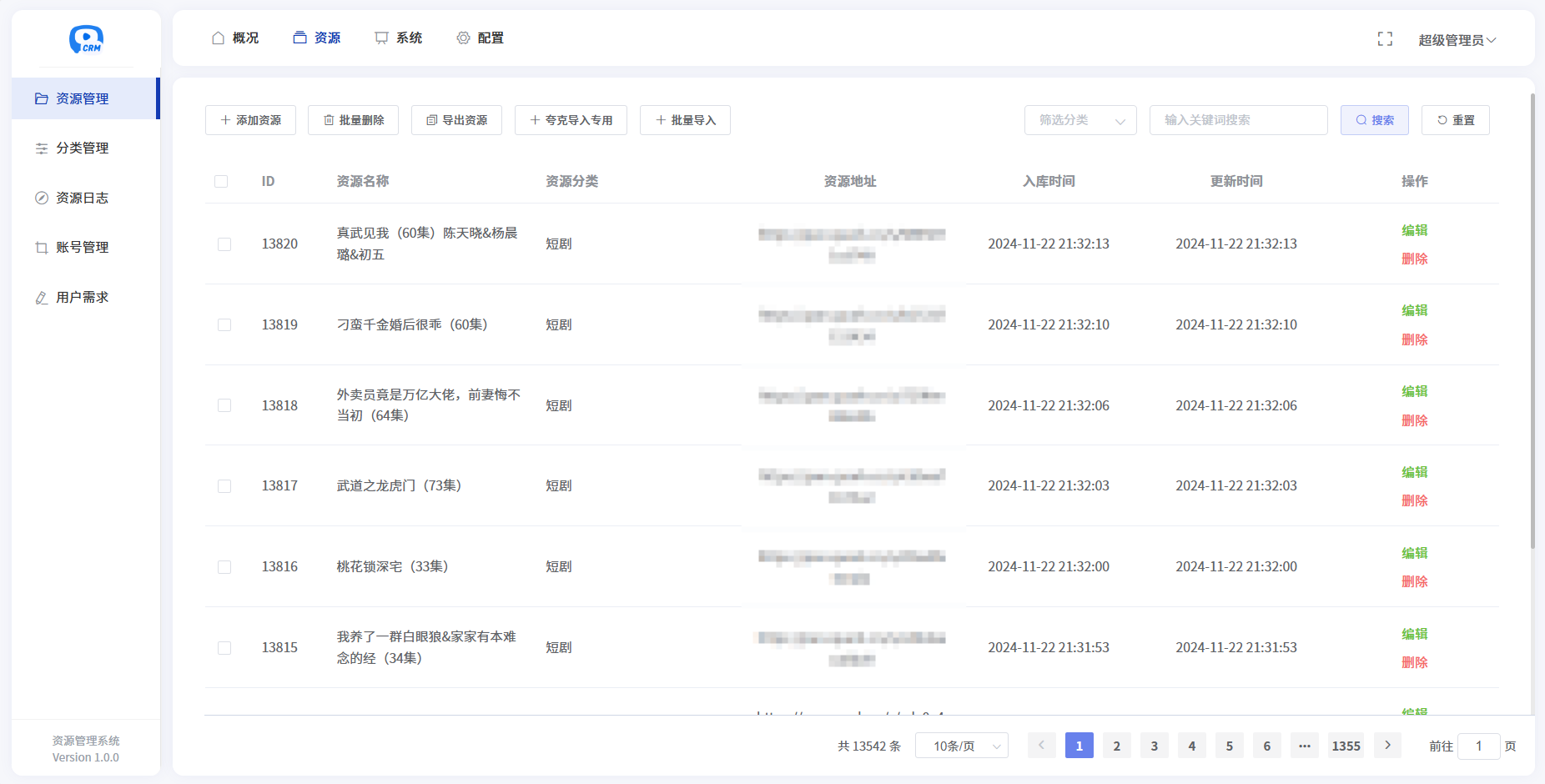The width and height of the screenshot is (1545, 784).
Task: Check the row 13818 checkbox
Action: pos(224,405)
